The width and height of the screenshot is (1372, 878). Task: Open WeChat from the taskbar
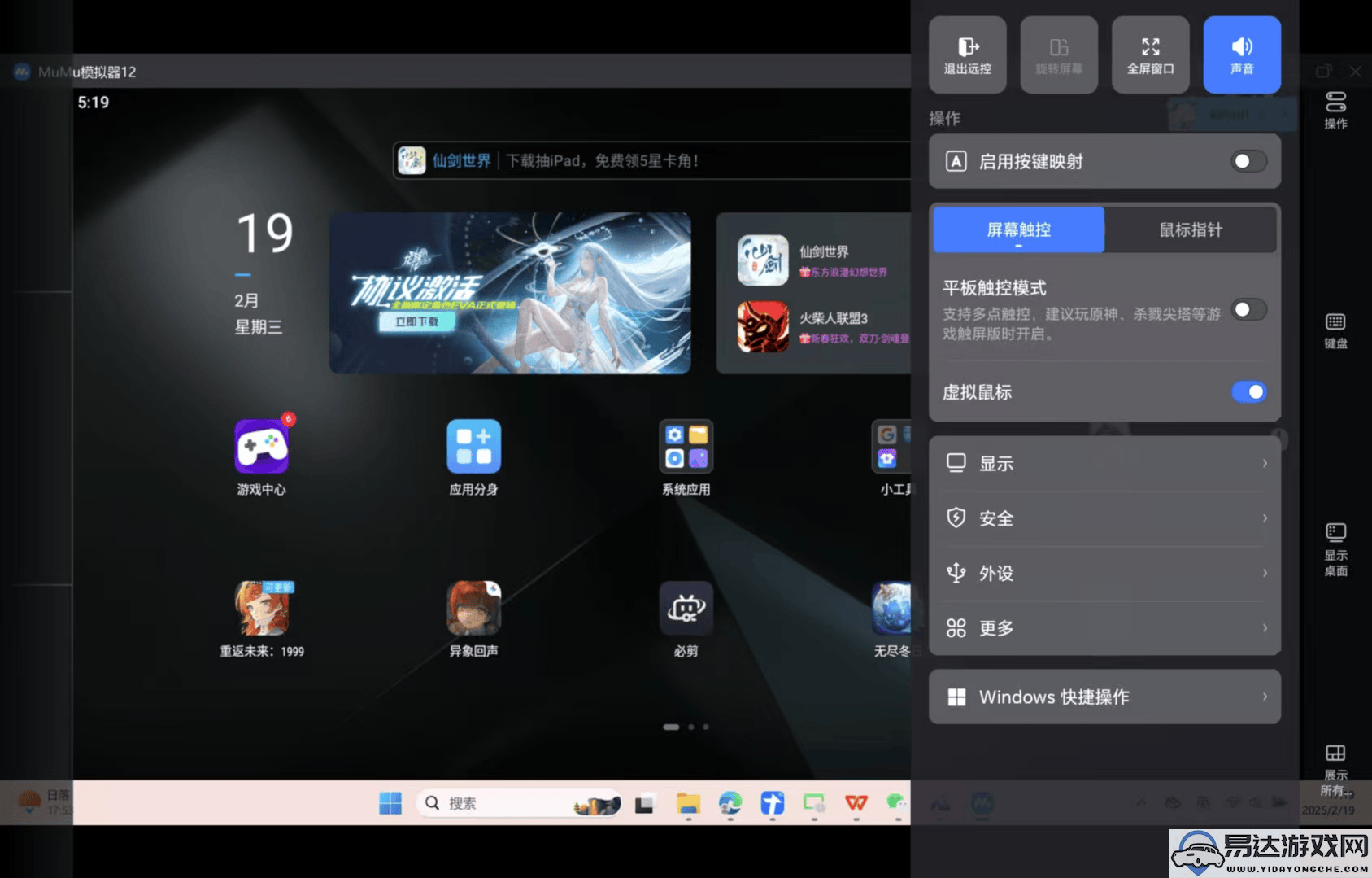pos(896,804)
